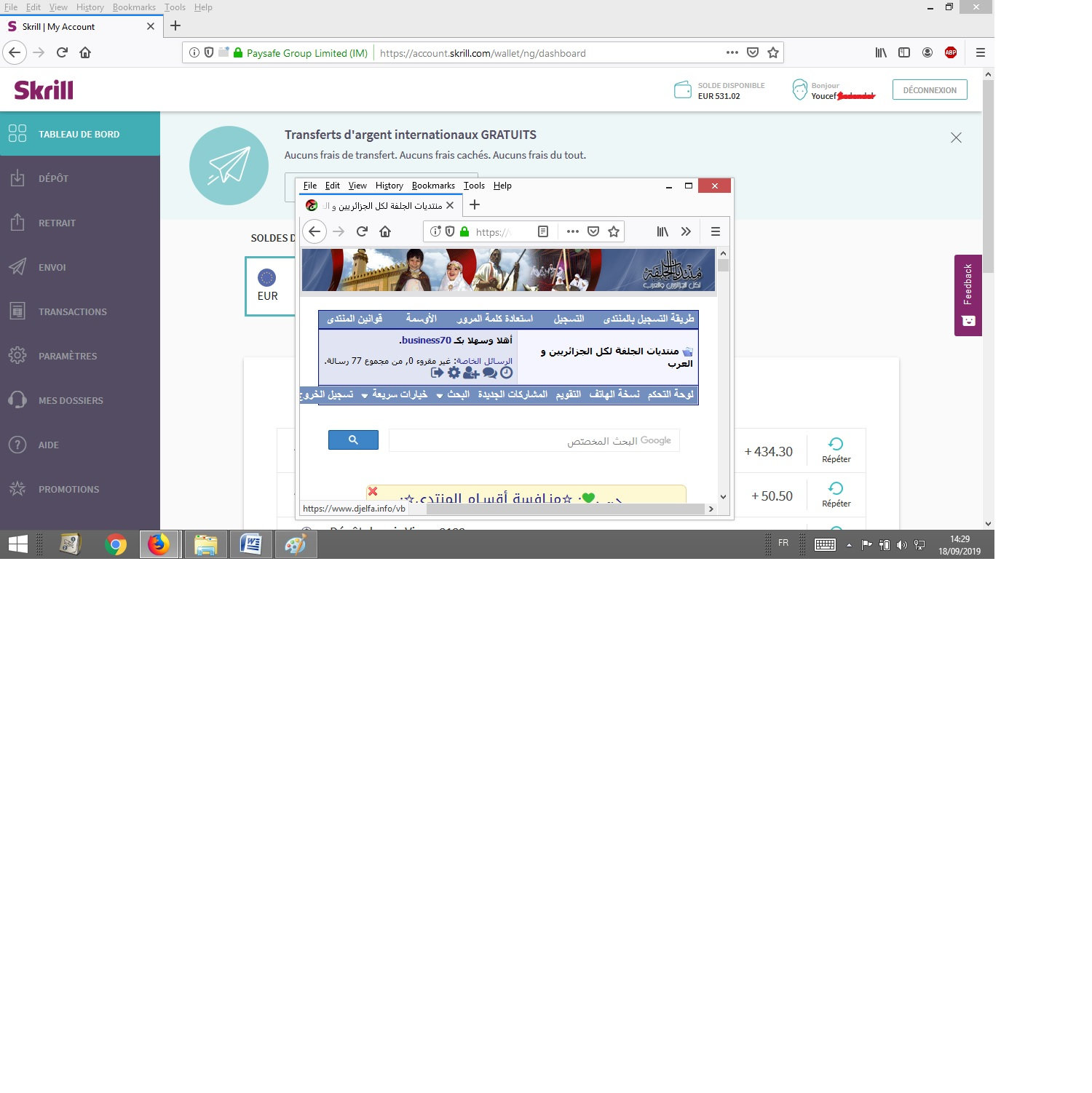Open the View menu of the forum window
Image resolution: width=1092 pixels, height=1093 pixels.
coord(357,186)
